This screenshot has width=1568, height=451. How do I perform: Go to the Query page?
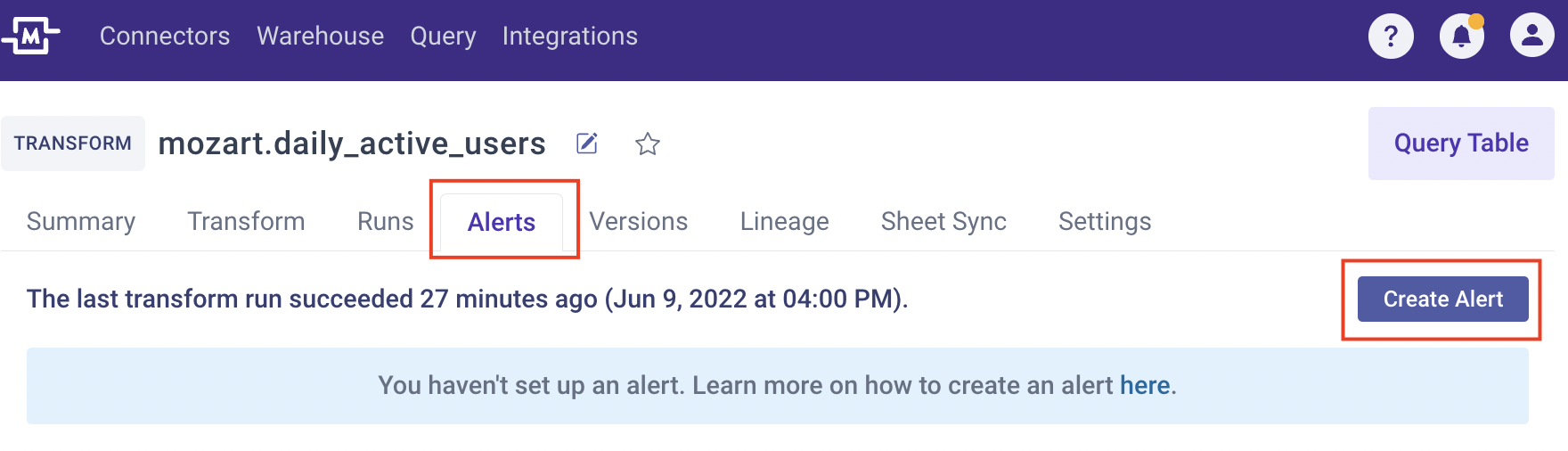tap(443, 37)
